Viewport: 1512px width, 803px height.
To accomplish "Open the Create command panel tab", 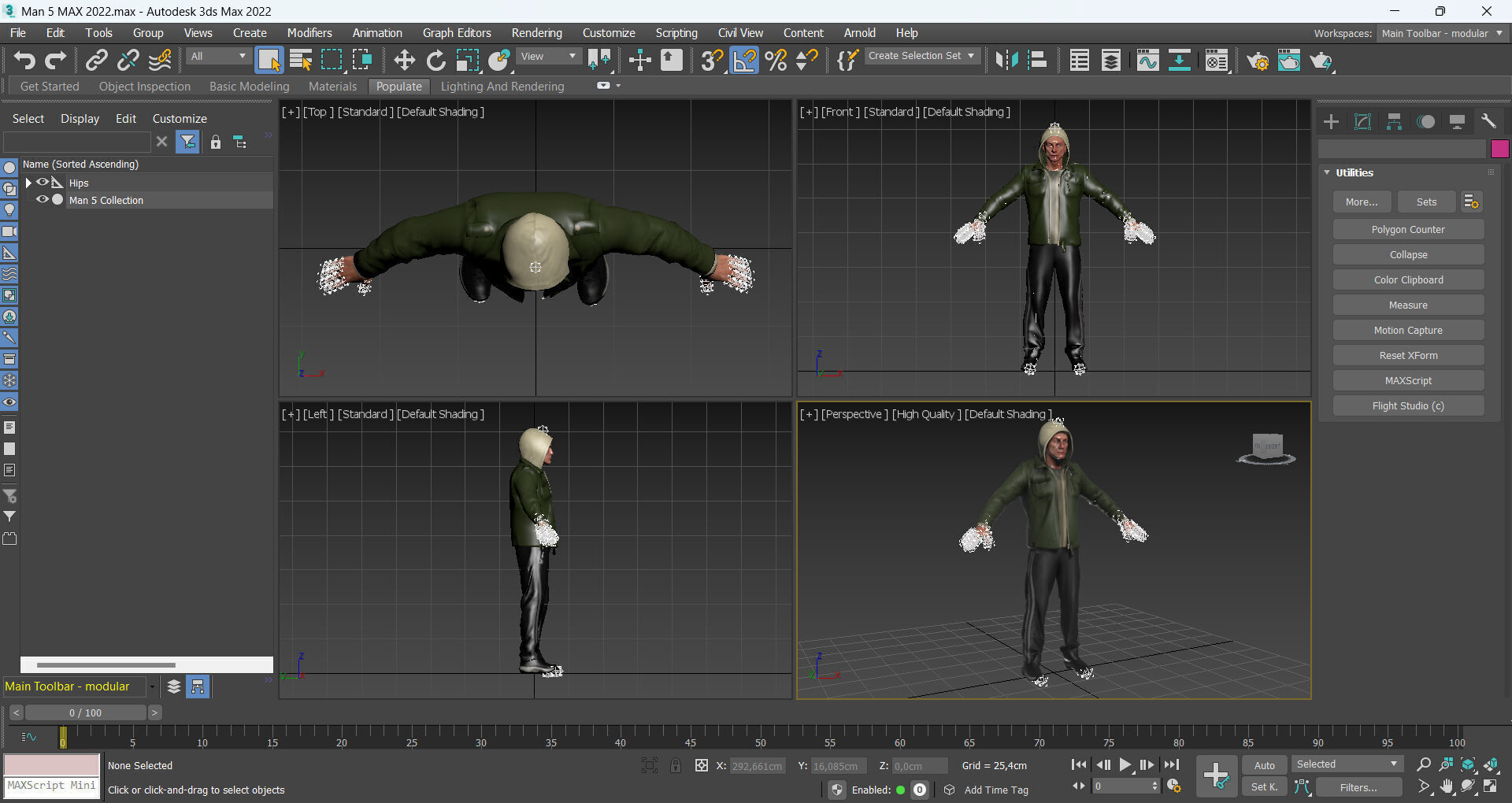I will 1331,121.
